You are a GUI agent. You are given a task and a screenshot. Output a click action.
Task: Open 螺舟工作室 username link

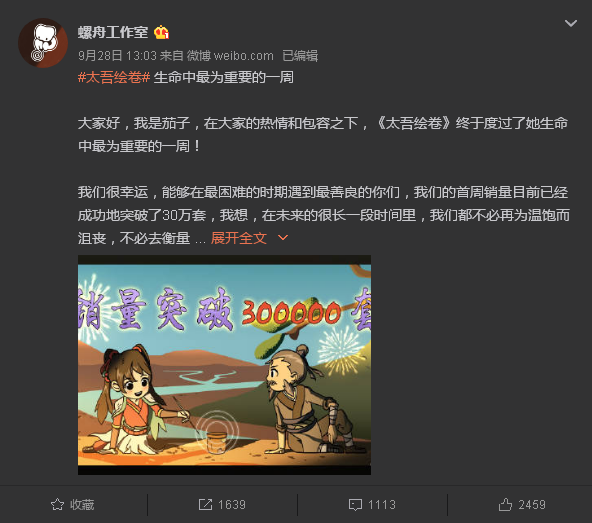click(x=113, y=32)
